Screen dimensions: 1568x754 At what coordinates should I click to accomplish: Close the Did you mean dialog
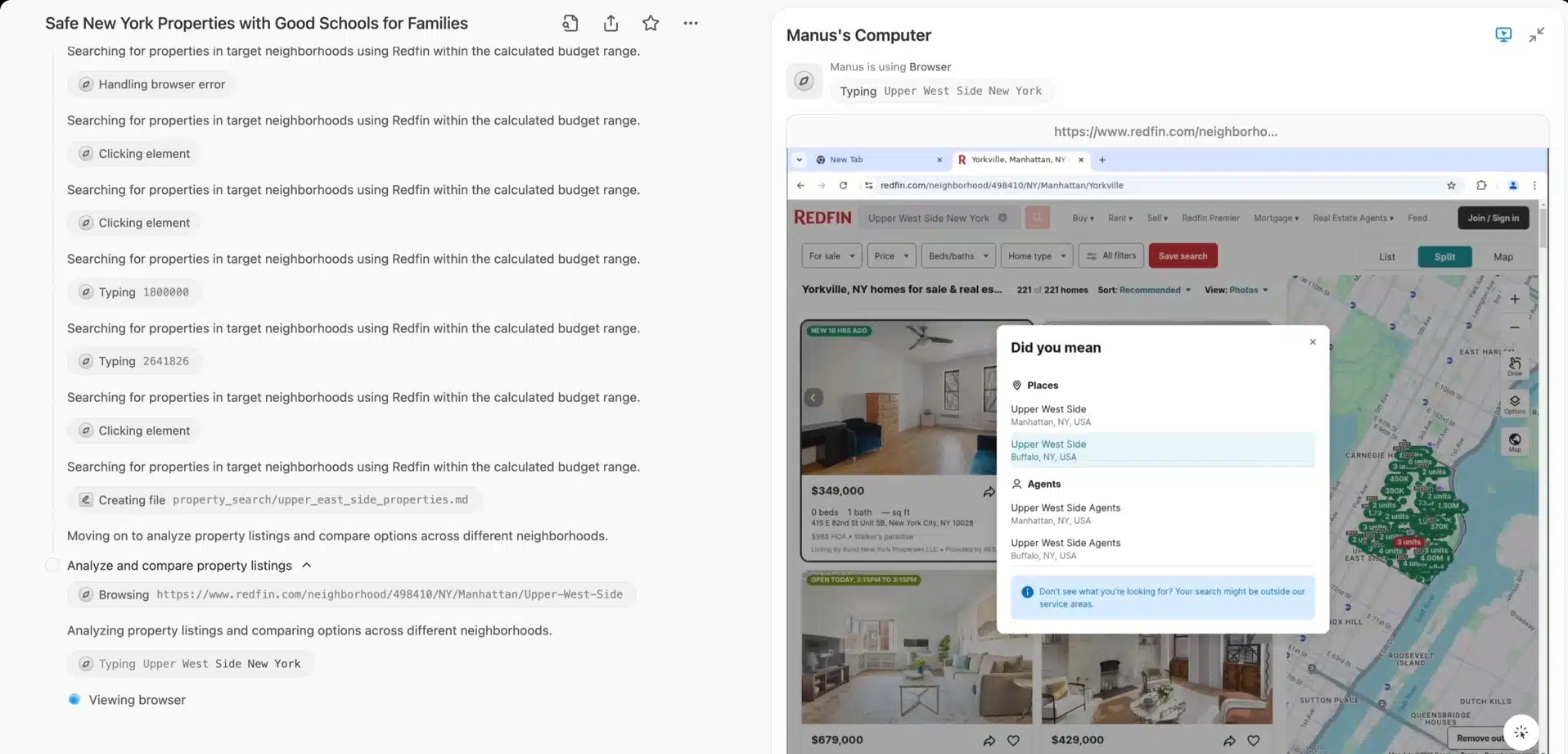pos(1313,342)
